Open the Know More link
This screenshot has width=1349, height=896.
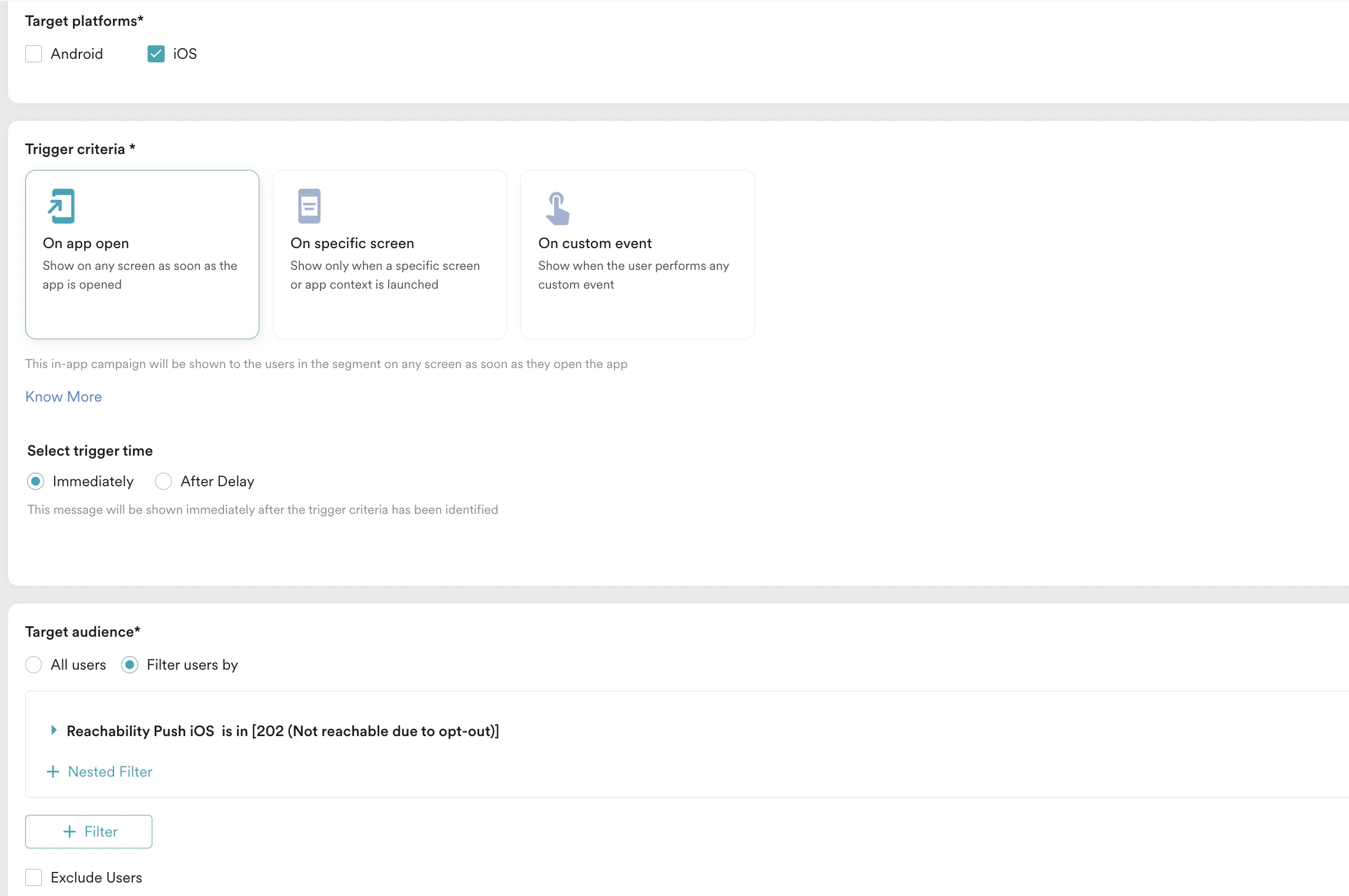tap(64, 397)
